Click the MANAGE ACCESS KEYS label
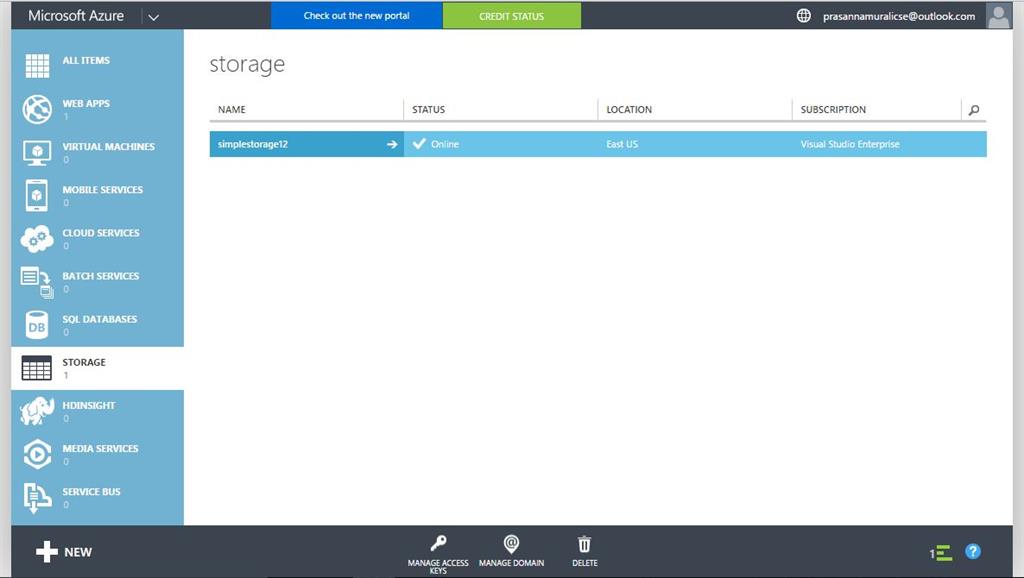Viewport: 1024px width, 578px height. click(438, 566)
